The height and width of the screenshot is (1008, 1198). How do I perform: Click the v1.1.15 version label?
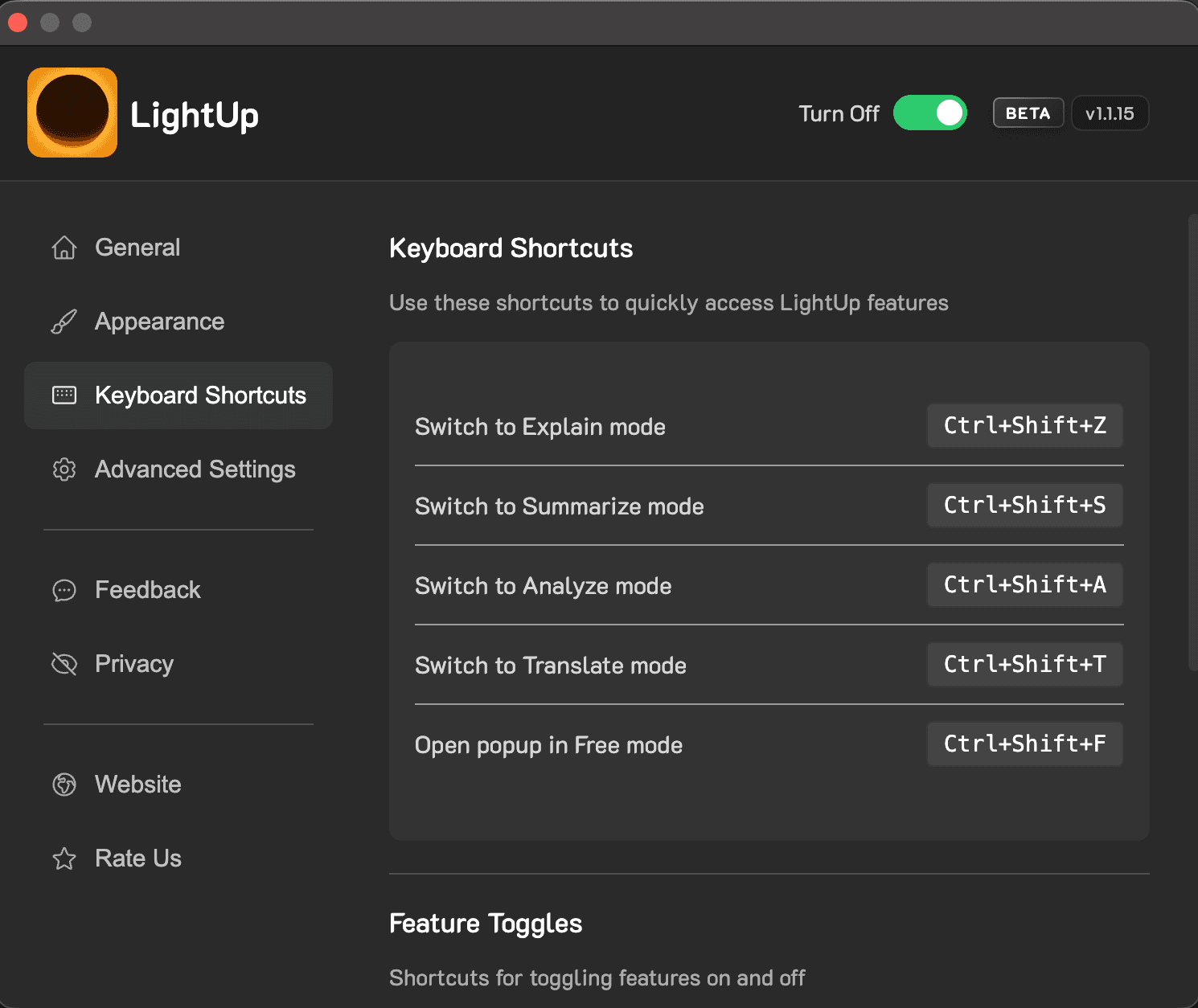(x=1110, y=113)
